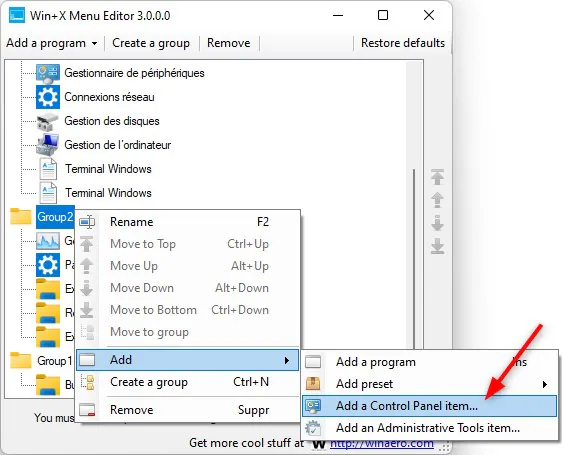Click the Win+X Menu Editor title bar icon

click(x=17, y=15)
